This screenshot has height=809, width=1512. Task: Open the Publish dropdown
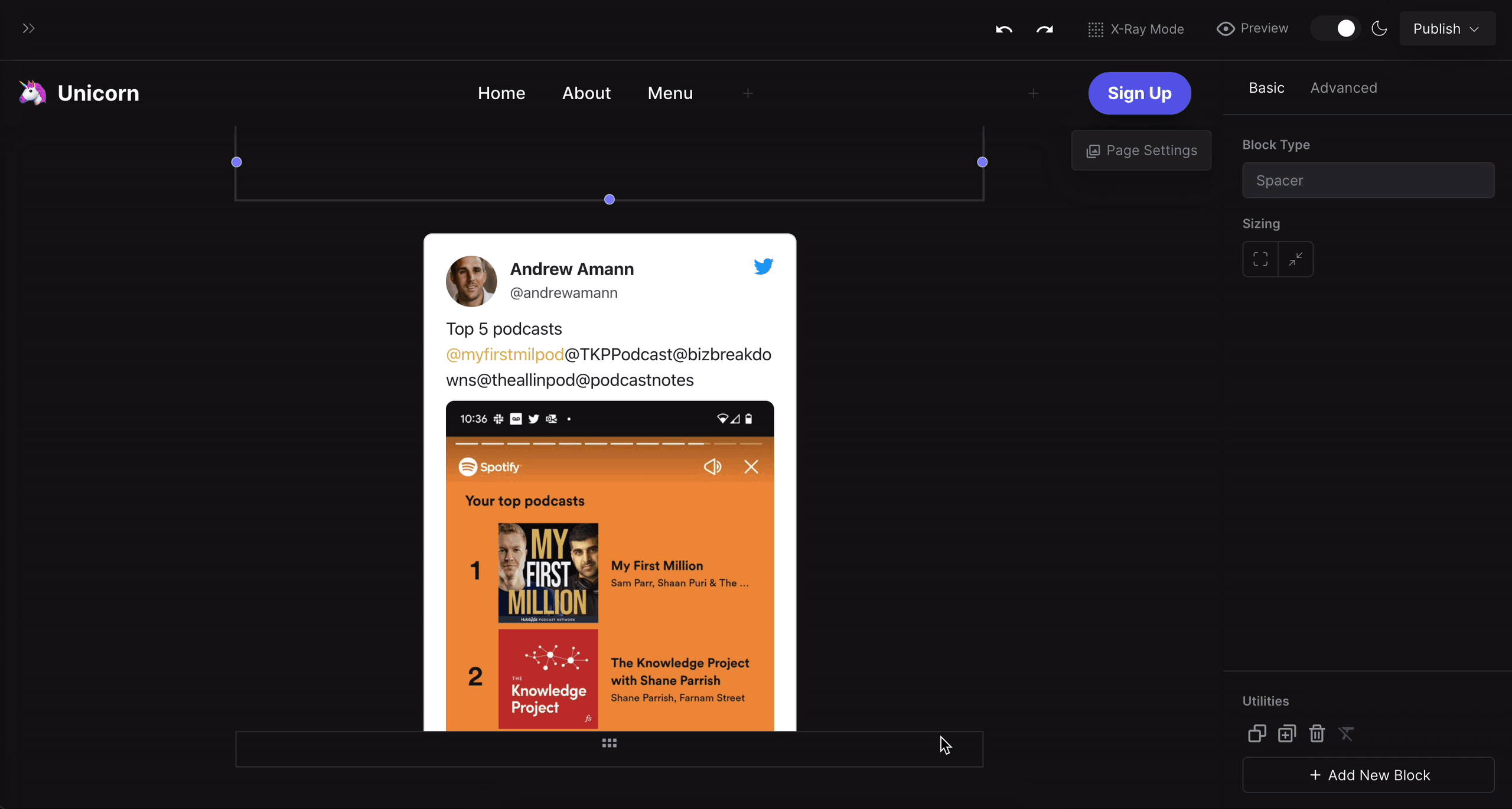pos(1447,28)
